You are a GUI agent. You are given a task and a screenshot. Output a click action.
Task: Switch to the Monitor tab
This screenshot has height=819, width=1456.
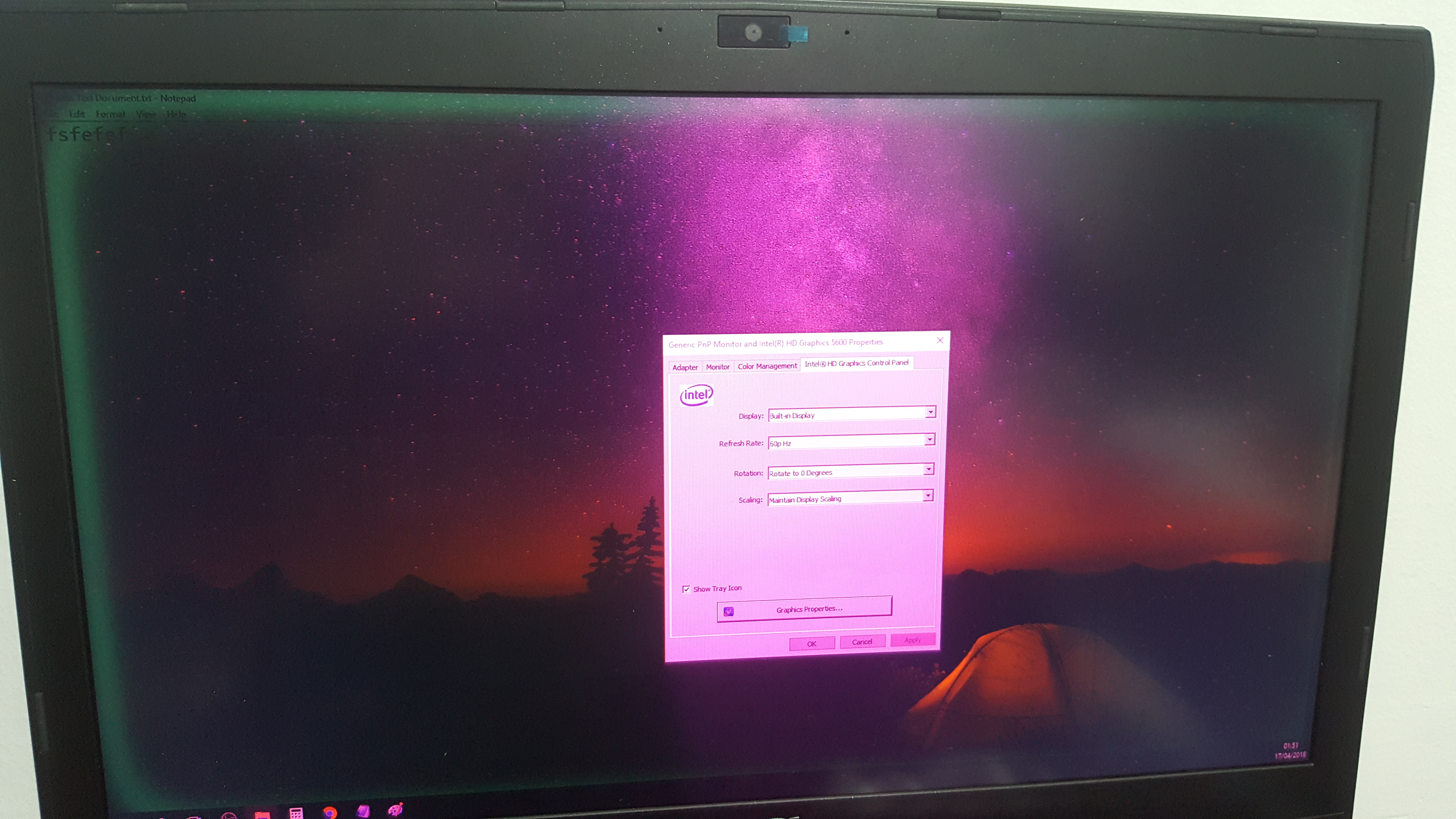click(x=718, y=367)
